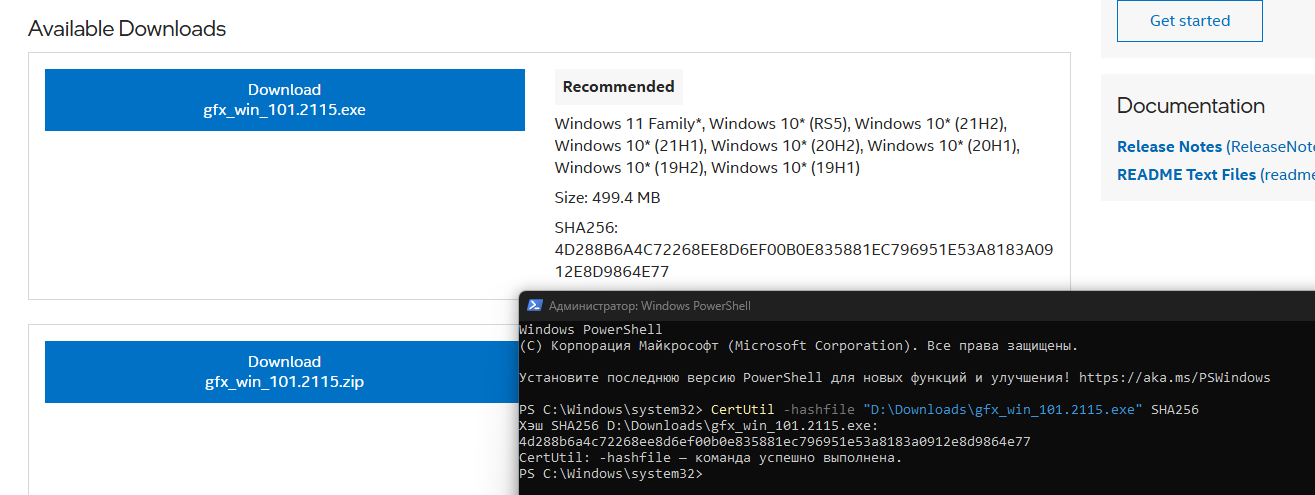
Task: Click the 'Windows PowerShell' first console line
Action: [x=591, y=330]
